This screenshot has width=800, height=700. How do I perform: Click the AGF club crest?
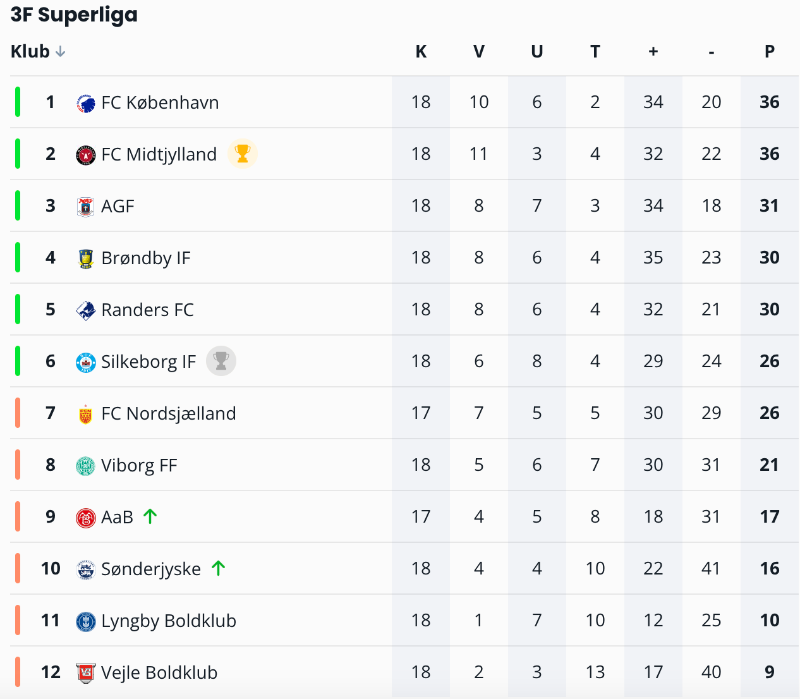pyautogui.click(x=86, y=207)
